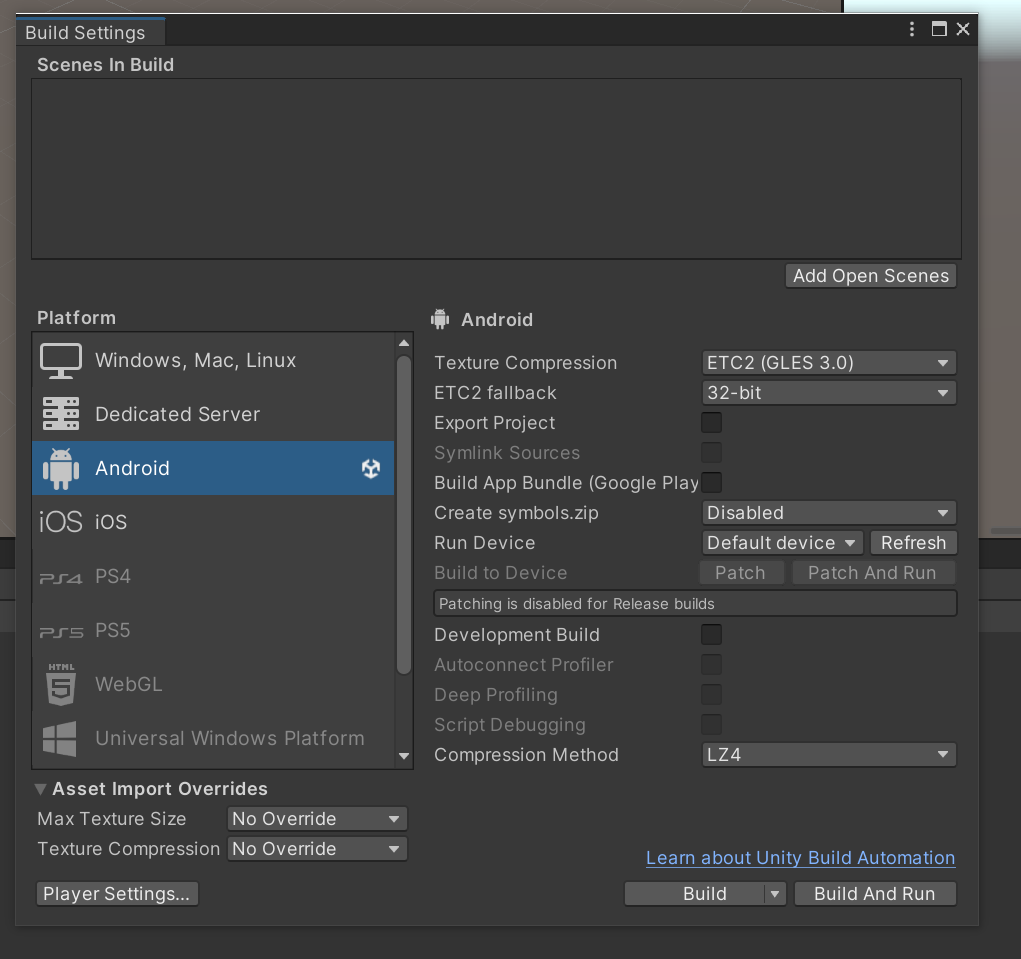
Task: Open the Compression Method LZ4 dropdown
Action: point(829,755)
